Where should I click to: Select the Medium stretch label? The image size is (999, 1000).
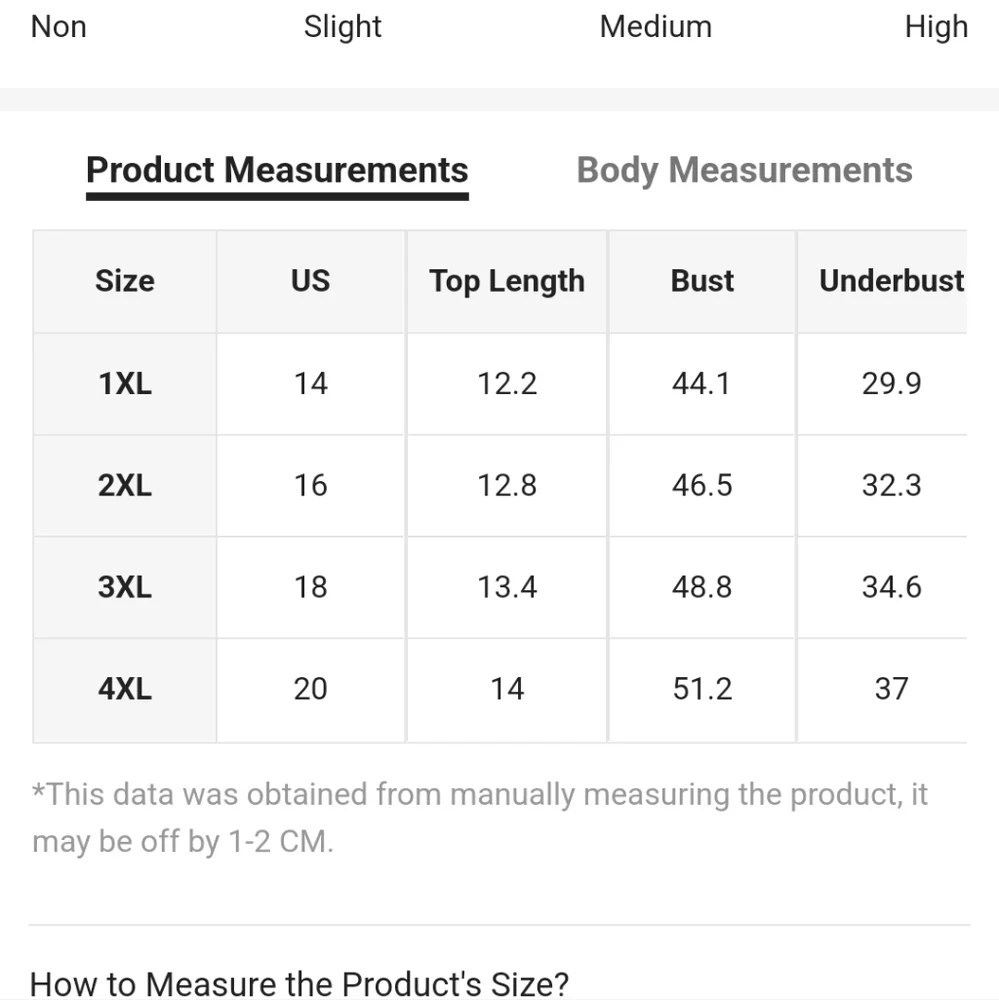point(656,27)
